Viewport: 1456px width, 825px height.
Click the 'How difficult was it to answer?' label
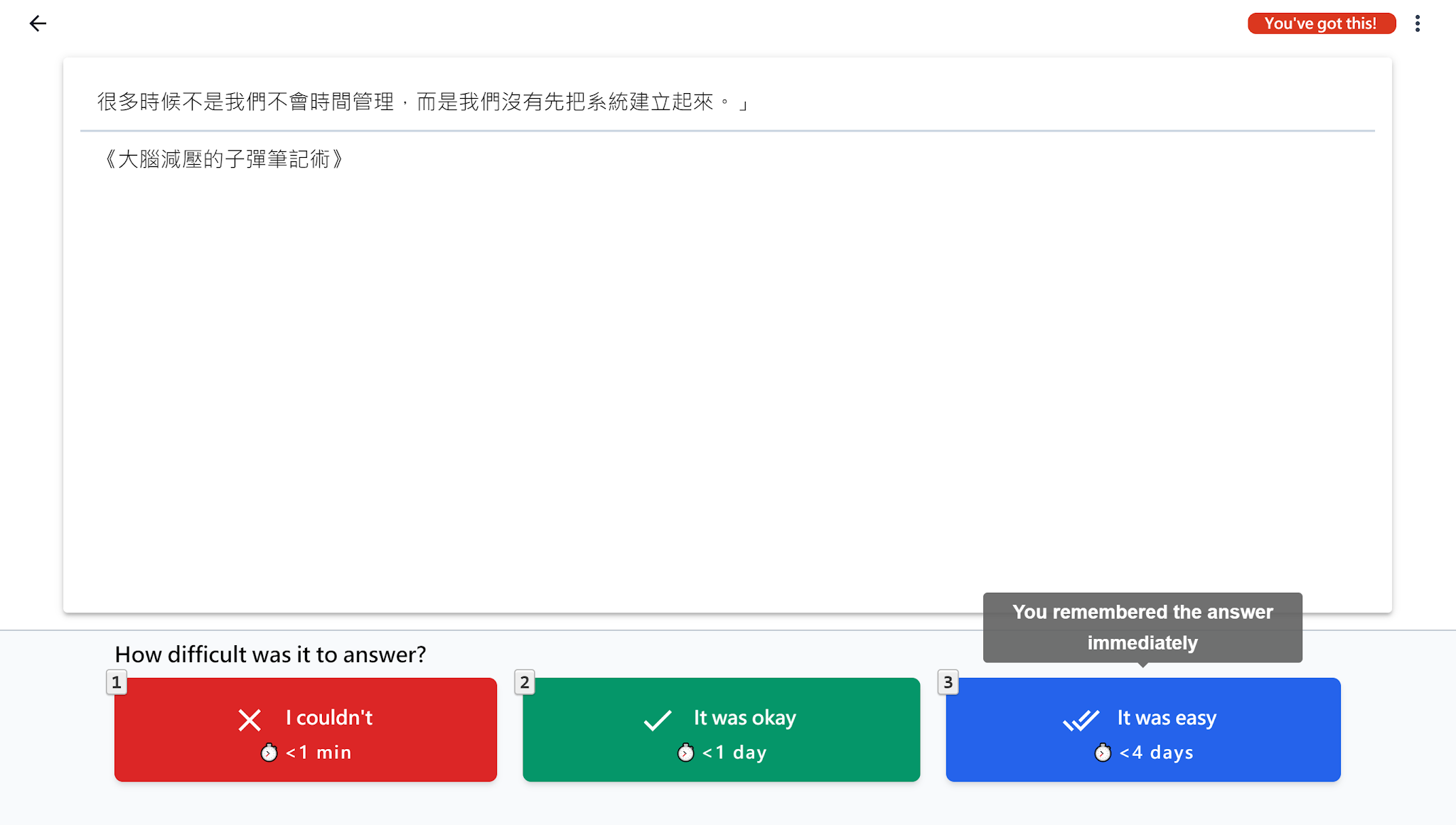point(270,654)
